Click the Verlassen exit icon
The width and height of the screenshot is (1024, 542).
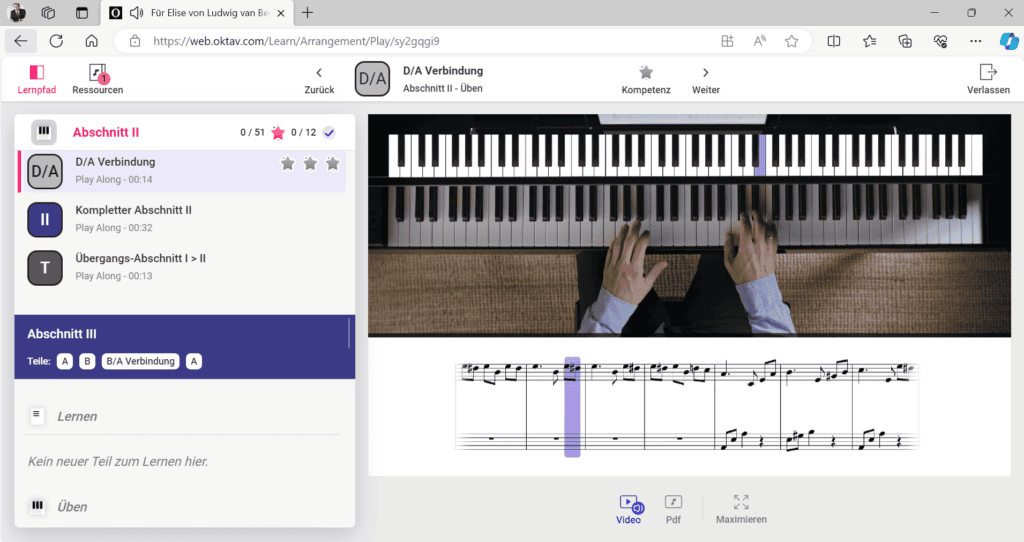(x=987, y=72)
